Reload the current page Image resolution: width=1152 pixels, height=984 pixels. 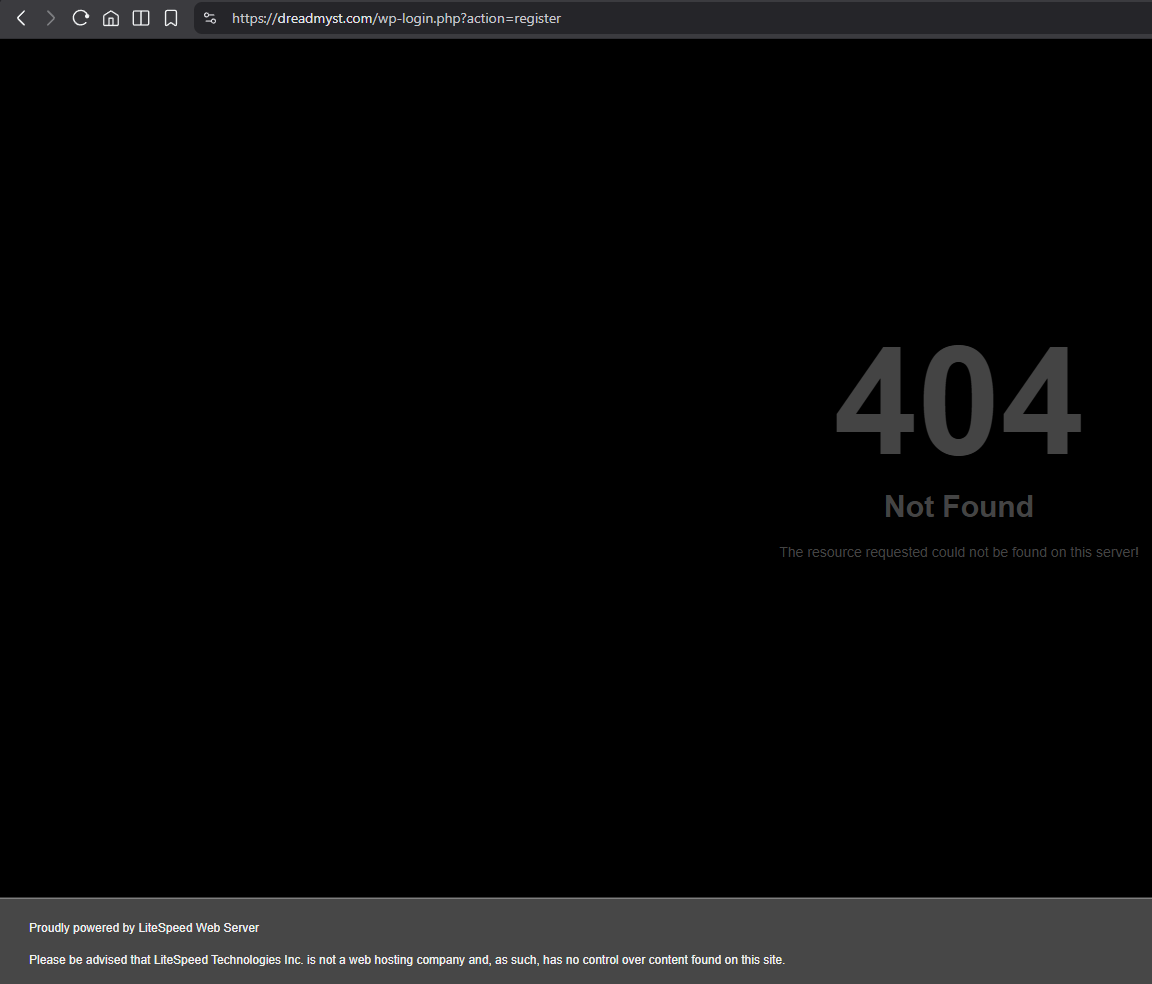[81, 18]
